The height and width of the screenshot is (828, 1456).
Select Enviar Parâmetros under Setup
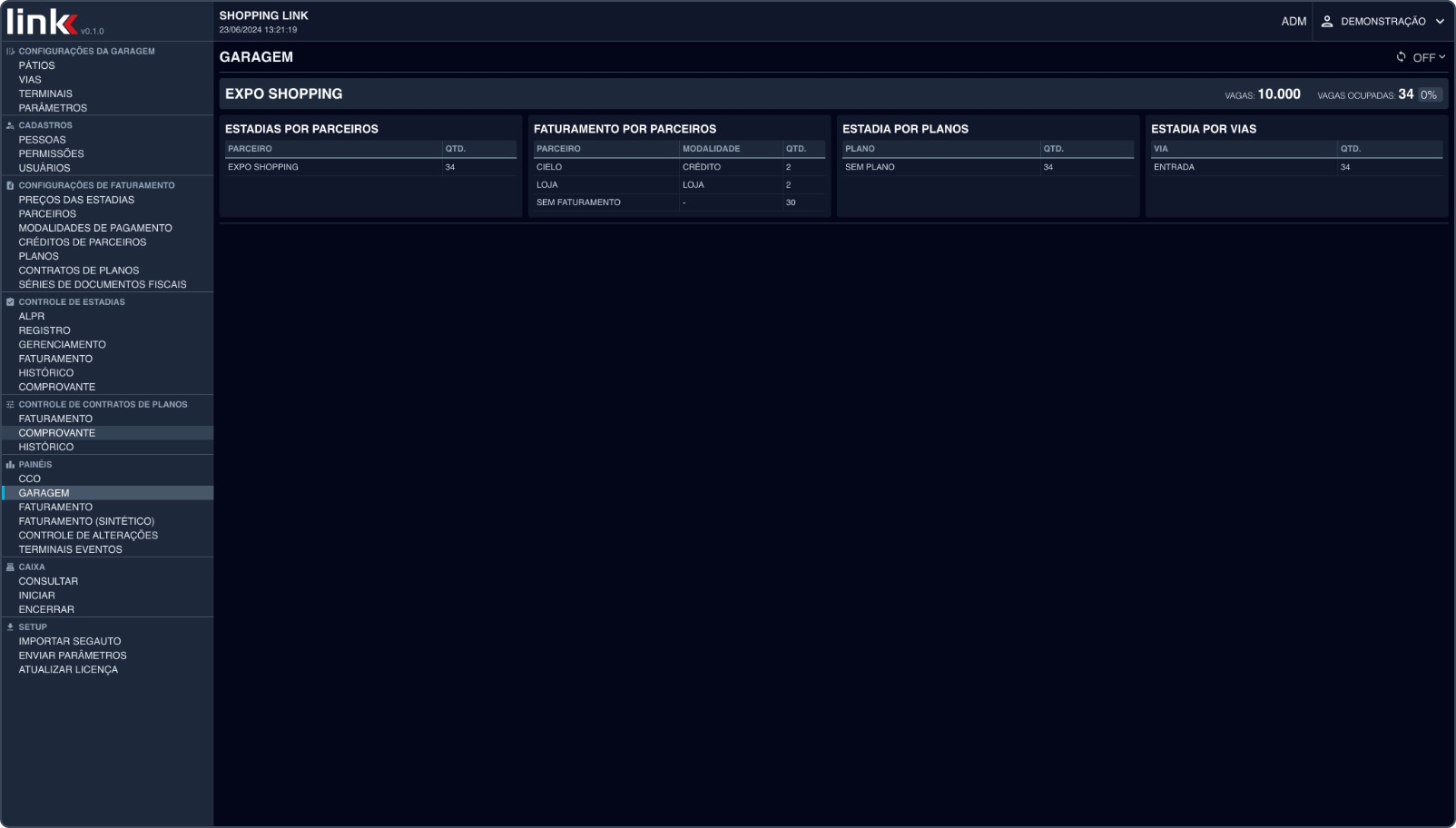pyautogui.click(x=107, y=655)
